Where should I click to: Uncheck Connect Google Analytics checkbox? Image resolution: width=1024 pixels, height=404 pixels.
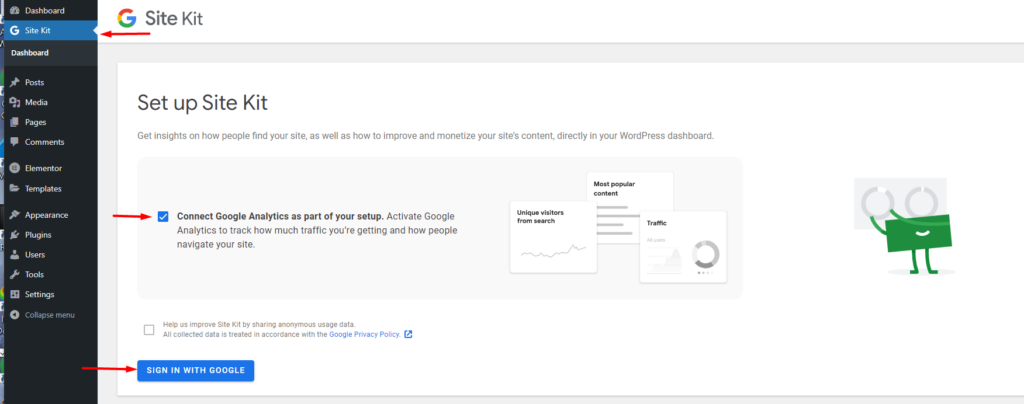click(163, 217)
